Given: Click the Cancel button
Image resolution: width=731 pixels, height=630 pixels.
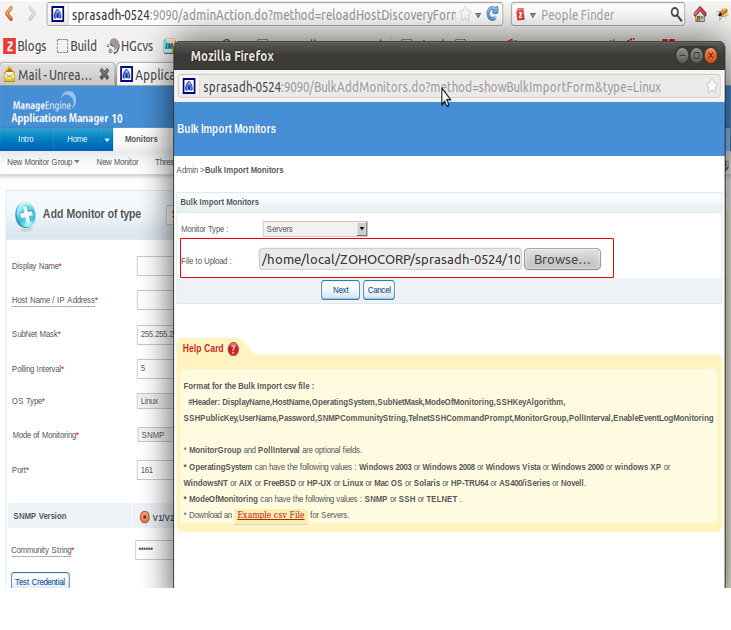Looking at the screenshot, I should click(379, 290).
